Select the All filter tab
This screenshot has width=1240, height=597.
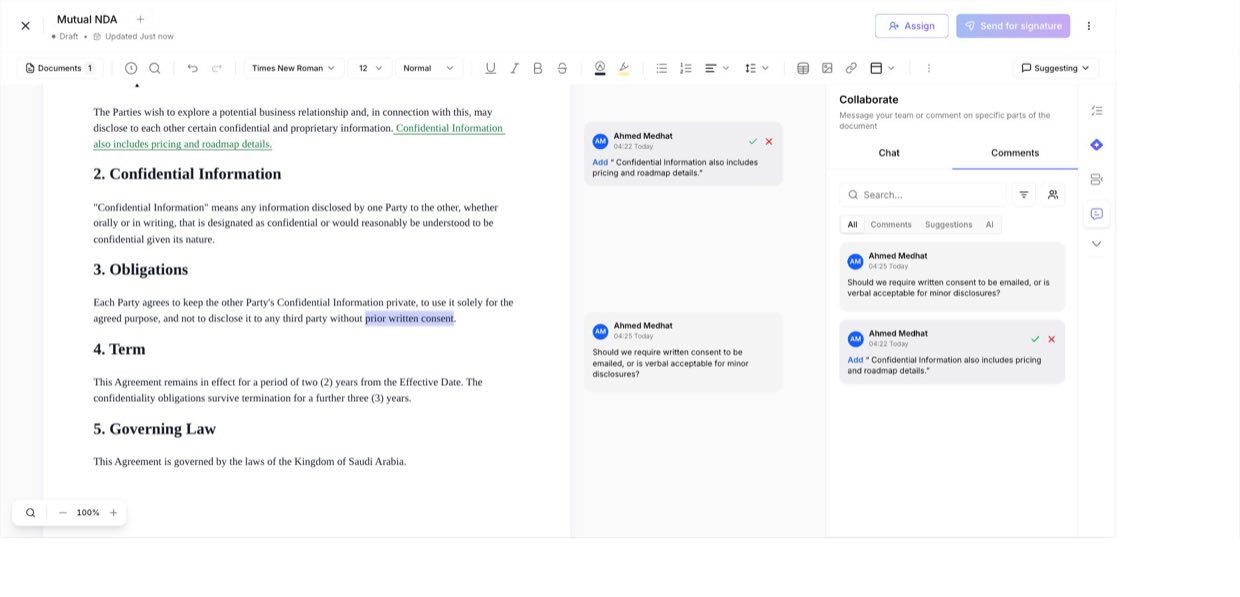(852, 225)
